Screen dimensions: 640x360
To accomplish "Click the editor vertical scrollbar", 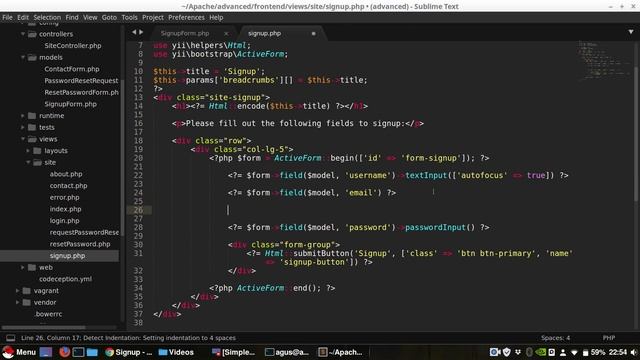I will coord(637,133).
